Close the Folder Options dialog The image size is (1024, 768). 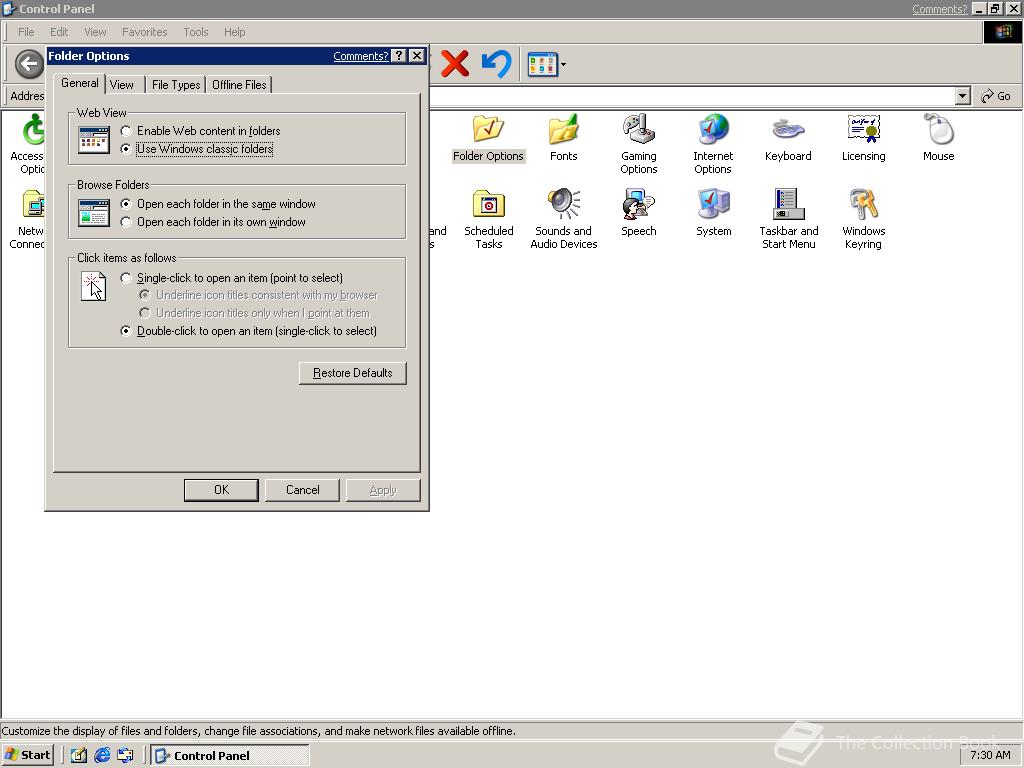coord(417,56)
